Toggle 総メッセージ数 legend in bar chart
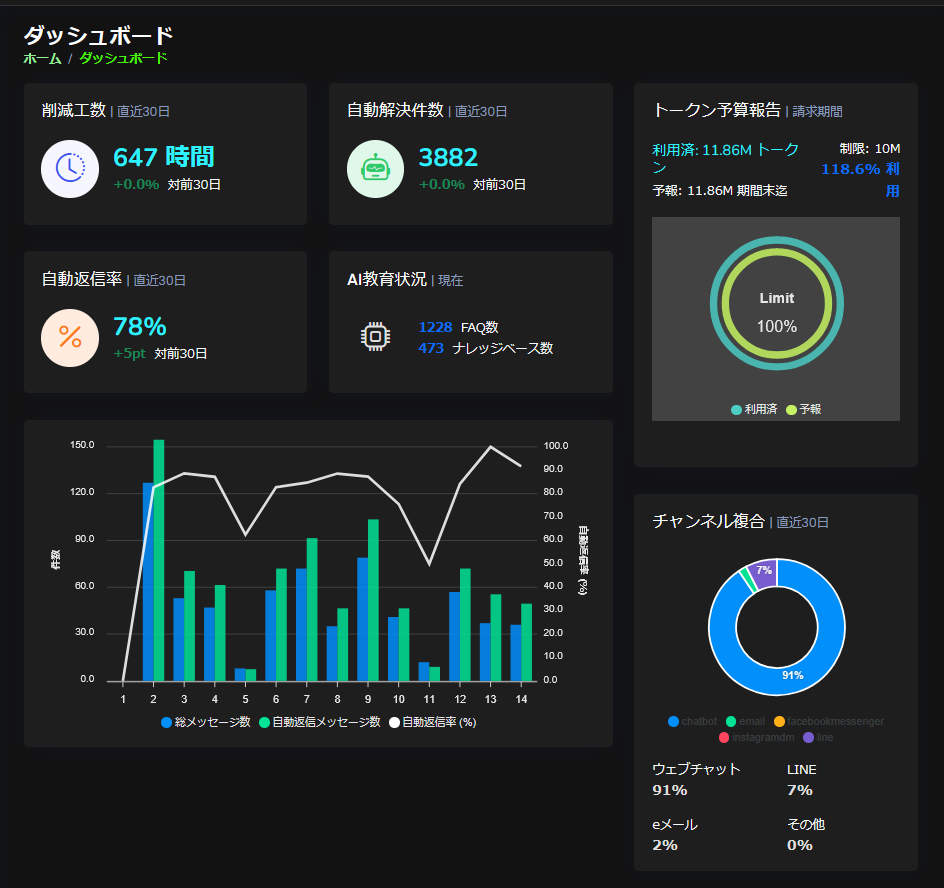The width and height of the screenshot is (944, 888). tap(205, 722)
